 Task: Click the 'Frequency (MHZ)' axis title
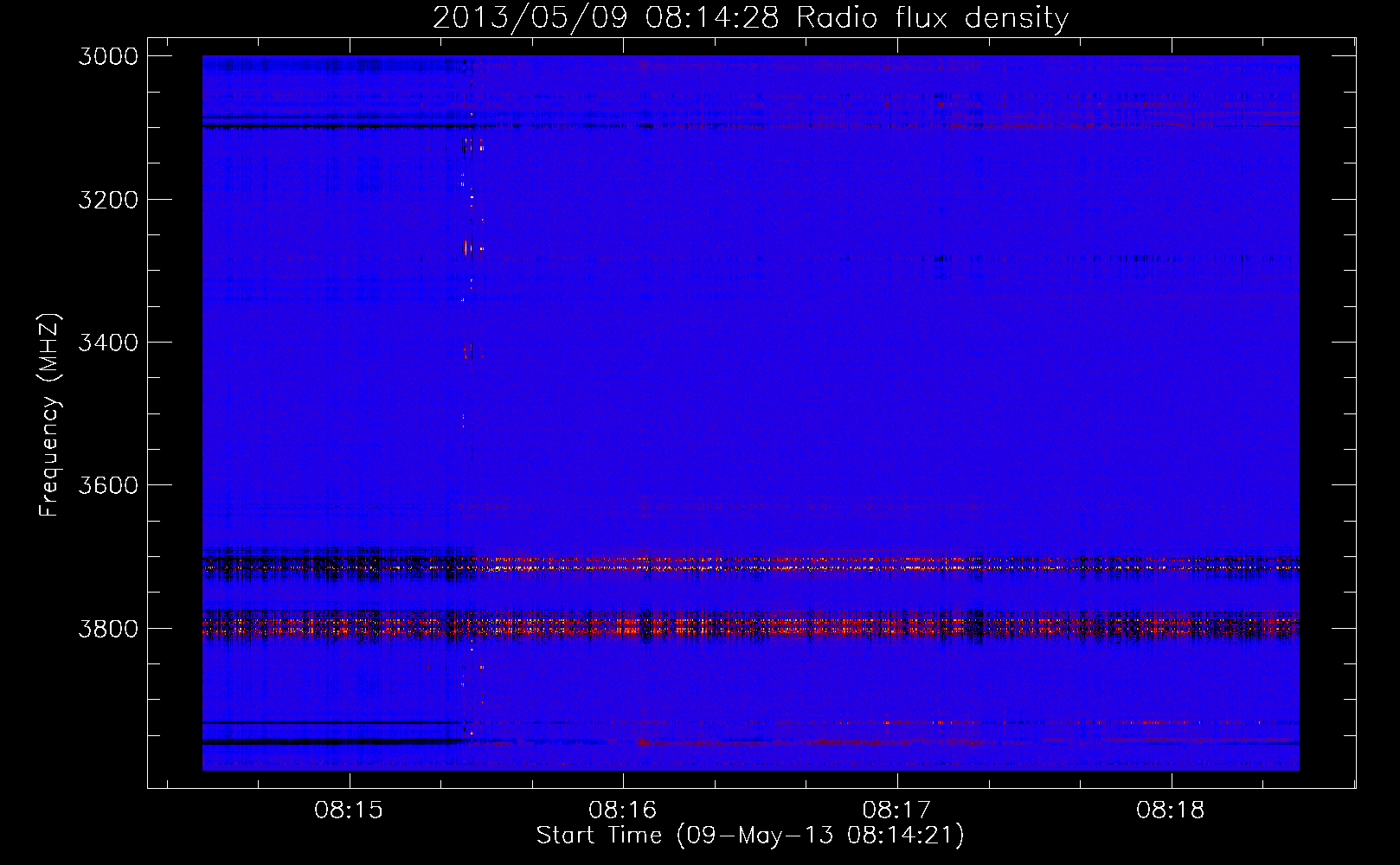click(50, 415)
